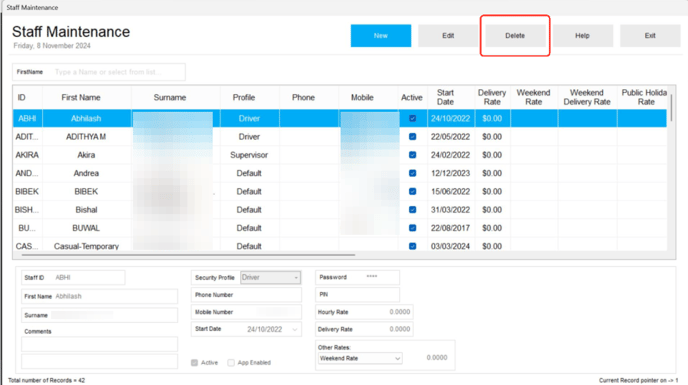Select the Akira first name cell
Screen dimensions: 688x385
coord(86,155)
